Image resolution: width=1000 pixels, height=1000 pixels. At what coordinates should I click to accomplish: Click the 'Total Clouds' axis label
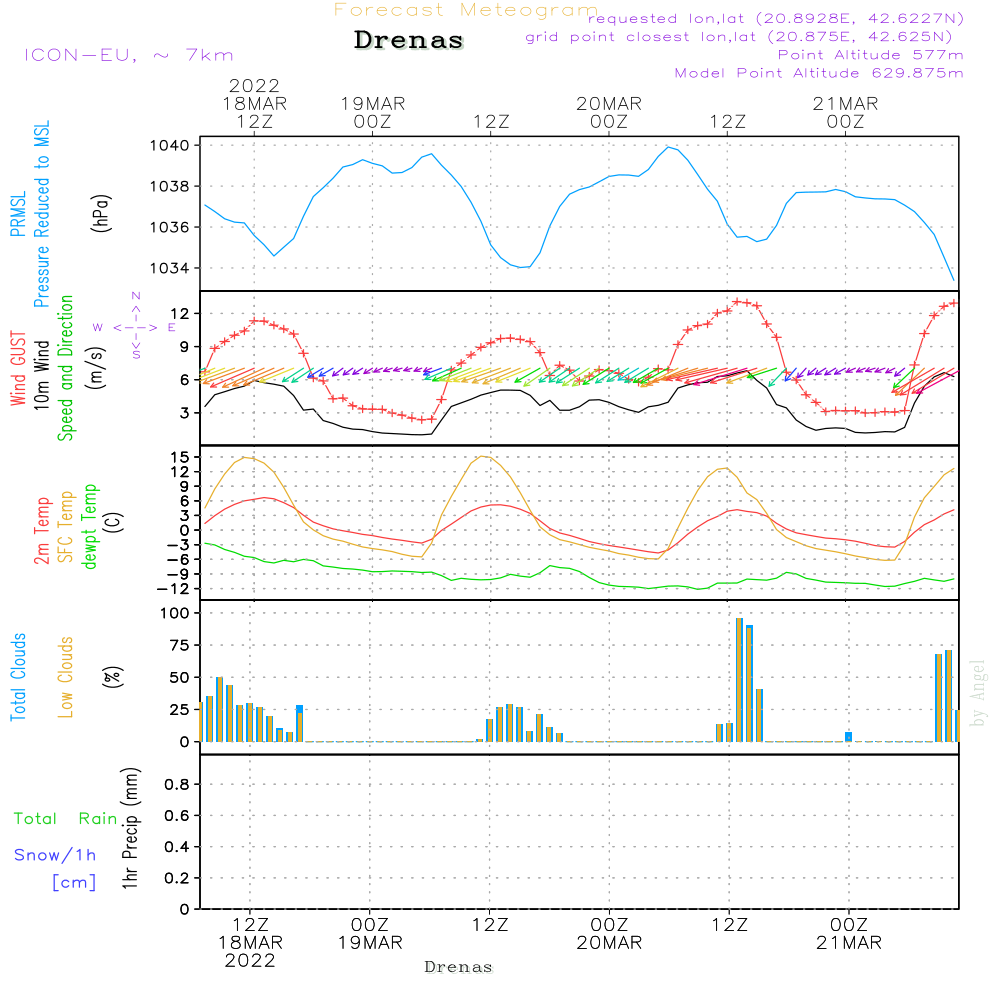[x=18, y=677]
